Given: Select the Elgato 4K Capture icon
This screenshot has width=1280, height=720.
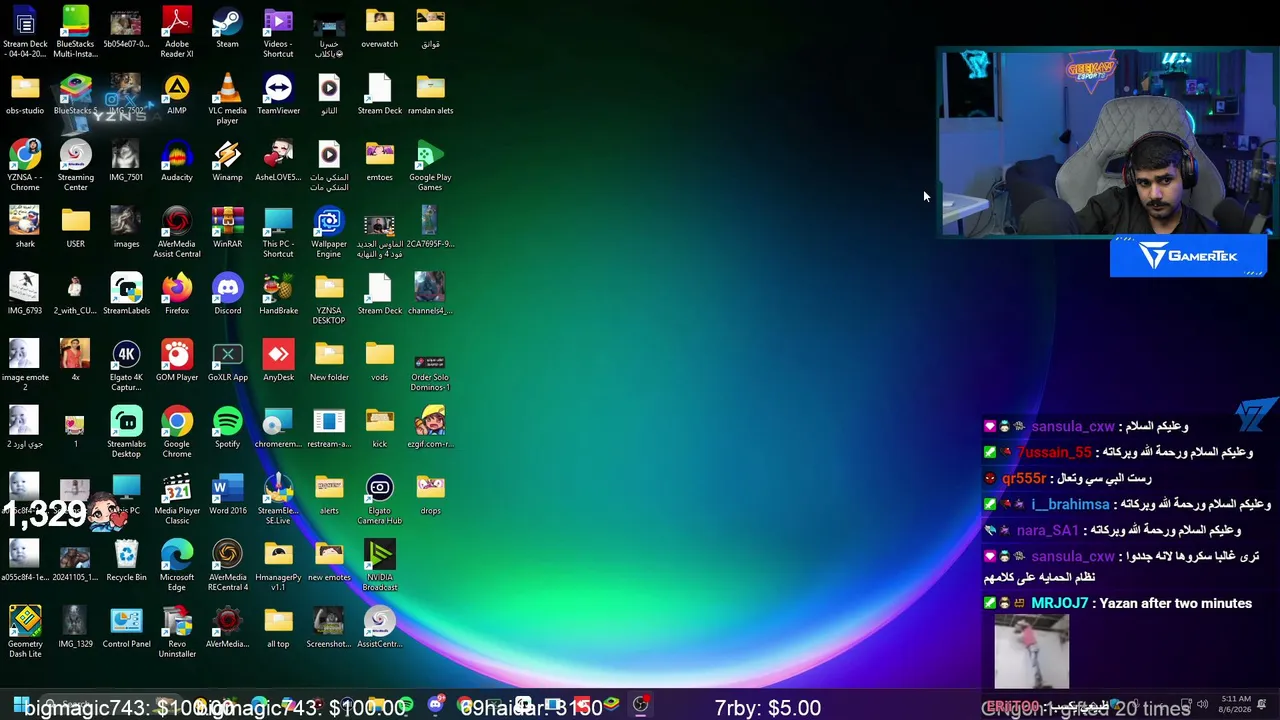Looking at the screenshot, I should tap(126, 366).
